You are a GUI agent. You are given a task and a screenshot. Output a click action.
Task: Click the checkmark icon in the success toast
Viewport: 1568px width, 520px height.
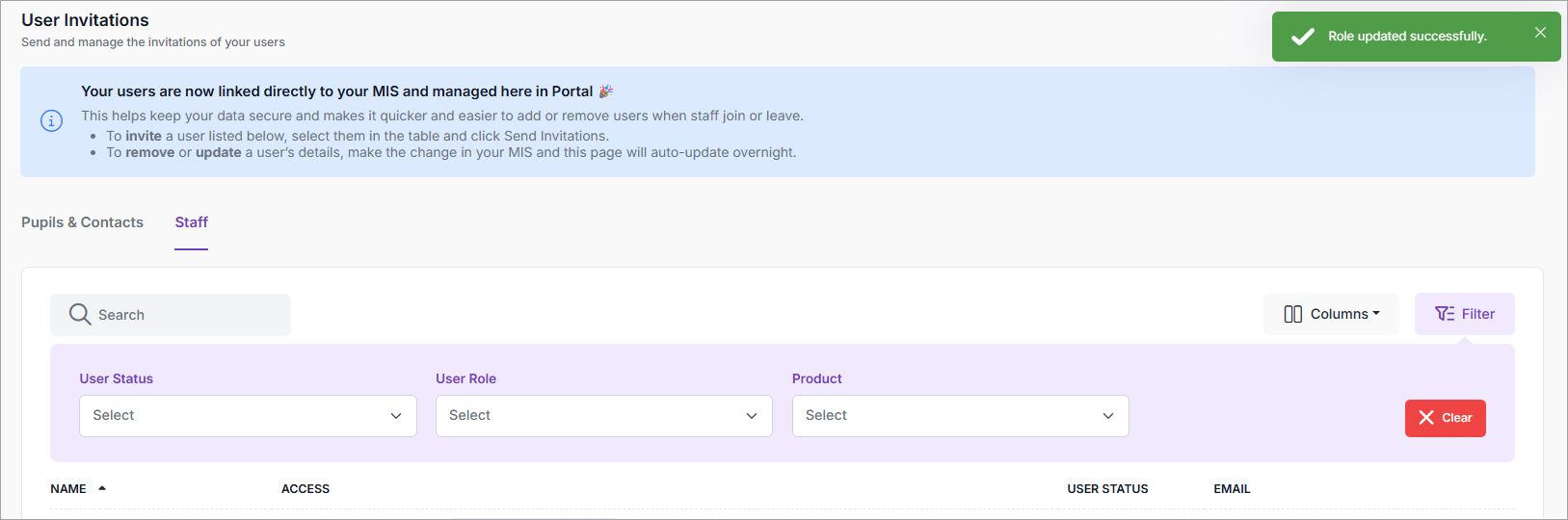pos(1302,37)
